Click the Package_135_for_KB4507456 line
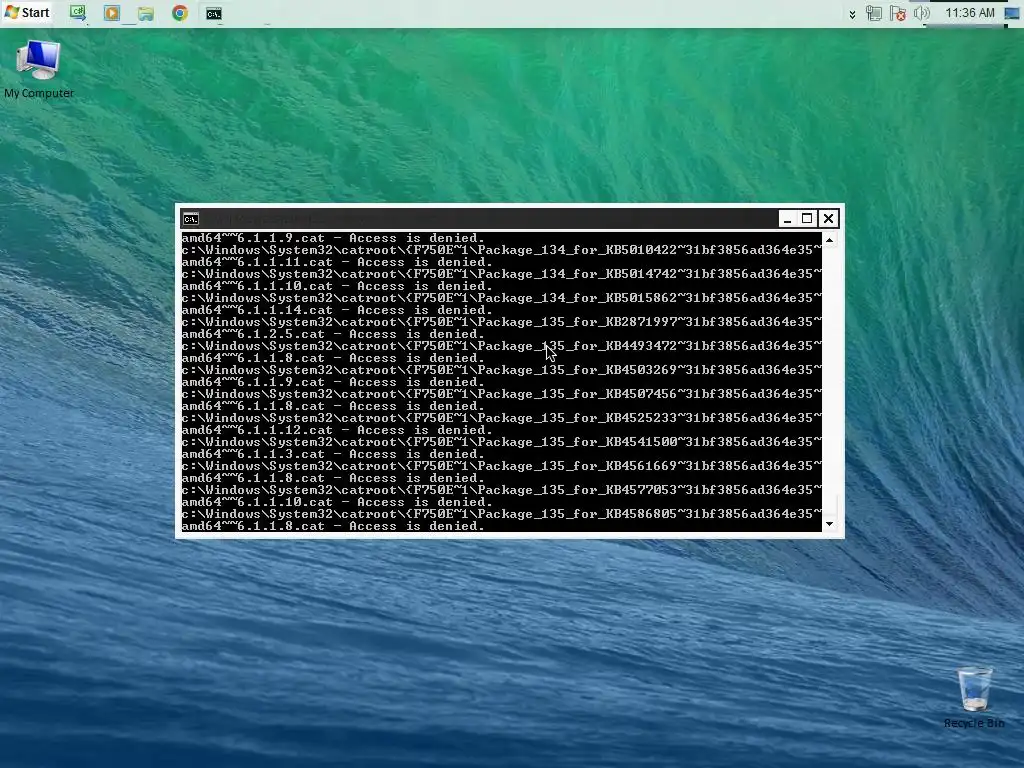Viewport: 1024px width, 768px height. click(x=502, y=394)
